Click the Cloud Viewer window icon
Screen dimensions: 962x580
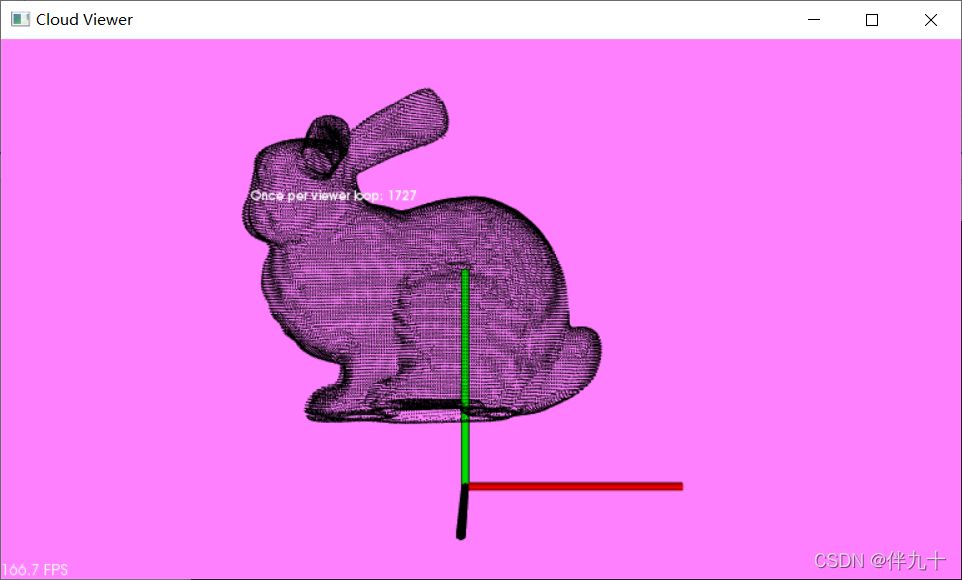tap(20, 20)
